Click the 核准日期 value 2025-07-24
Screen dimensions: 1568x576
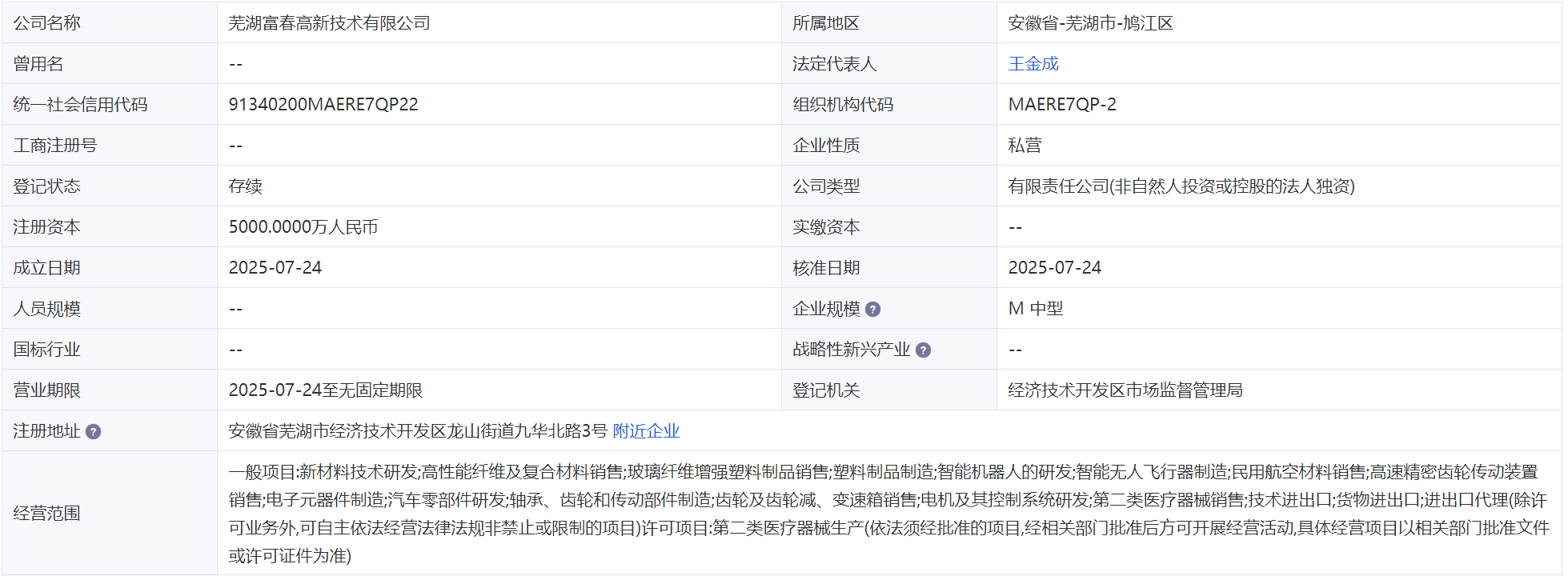coord(1054,268)
